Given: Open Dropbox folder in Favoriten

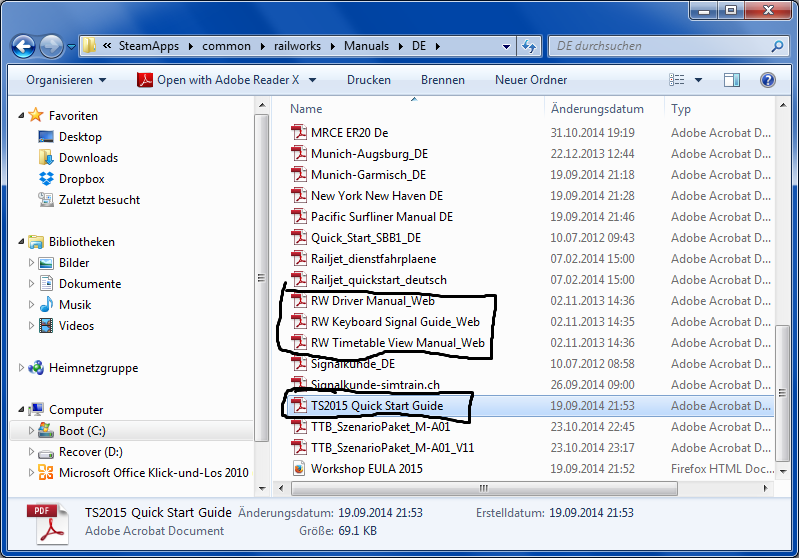Looking at the screenshot, I should 82,178.
